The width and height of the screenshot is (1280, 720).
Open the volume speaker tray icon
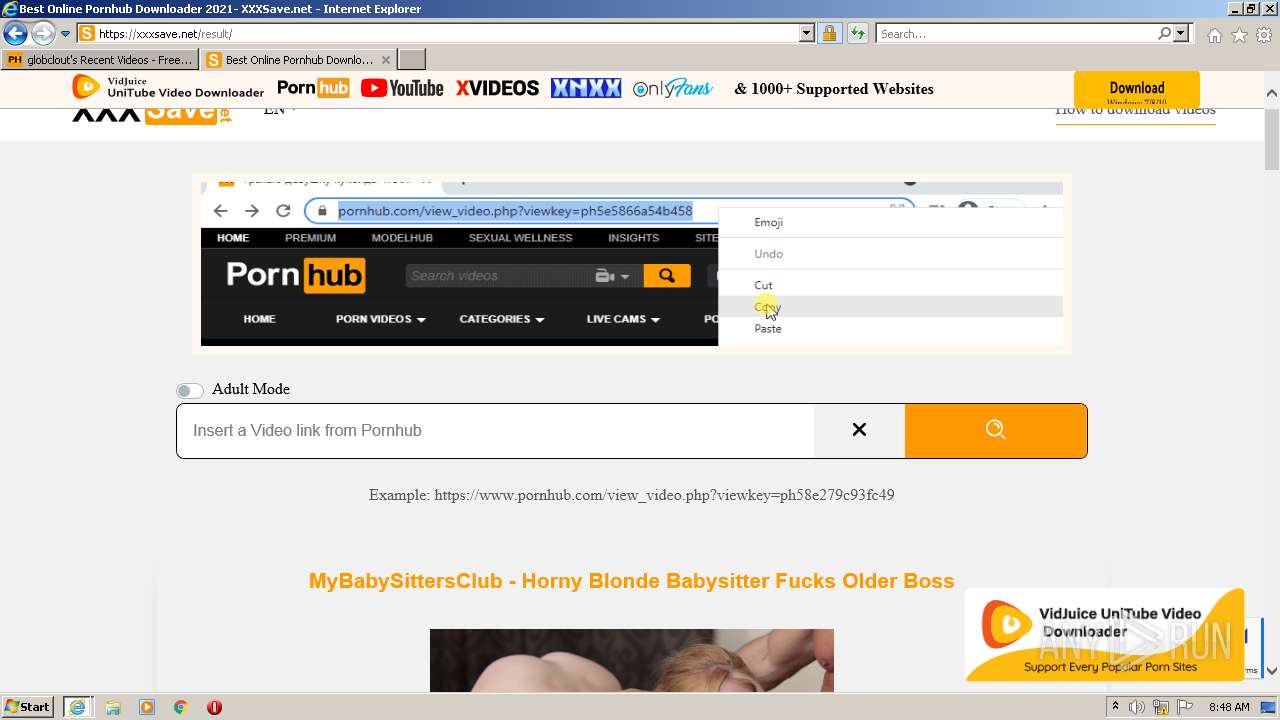tap(1137, 707)
